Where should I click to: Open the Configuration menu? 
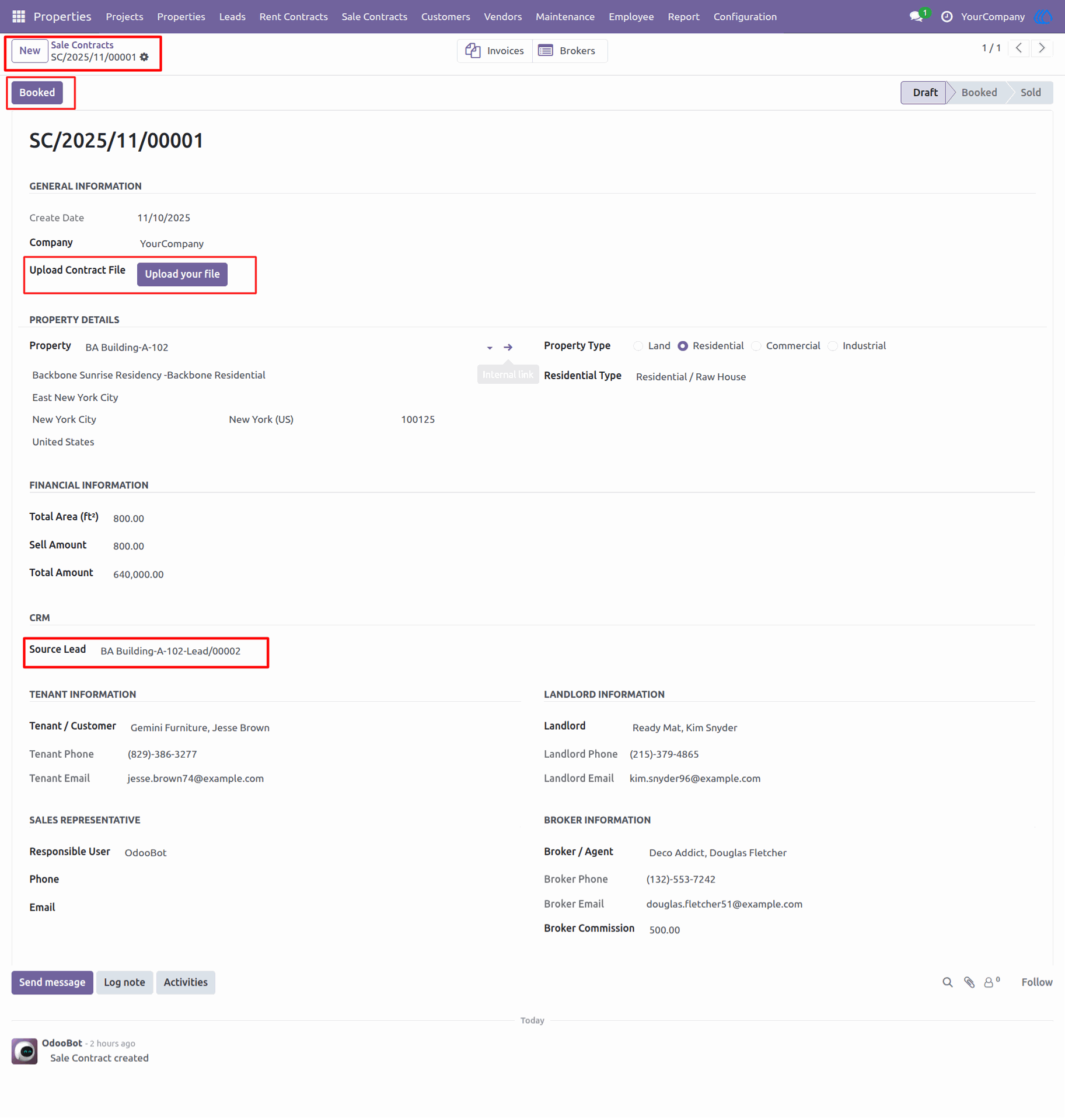coord(745,16)
